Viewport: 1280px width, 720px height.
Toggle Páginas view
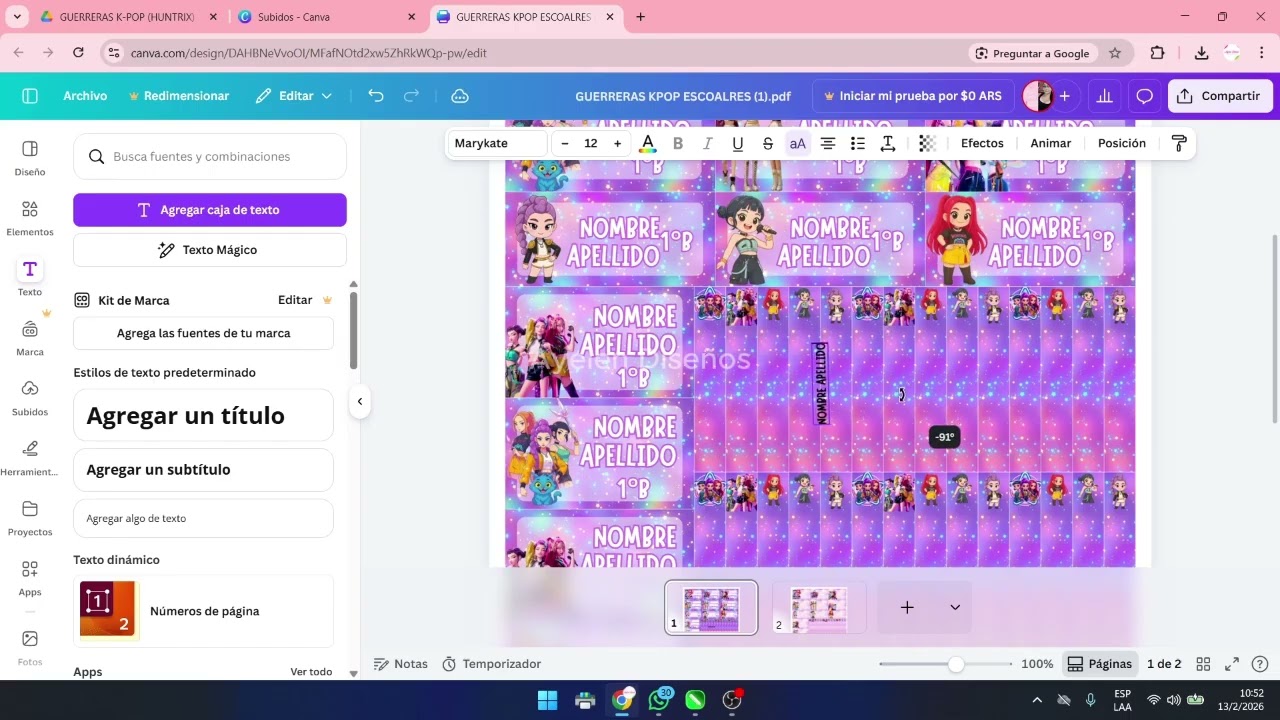pyautogui.click(x=1099, y=664)
